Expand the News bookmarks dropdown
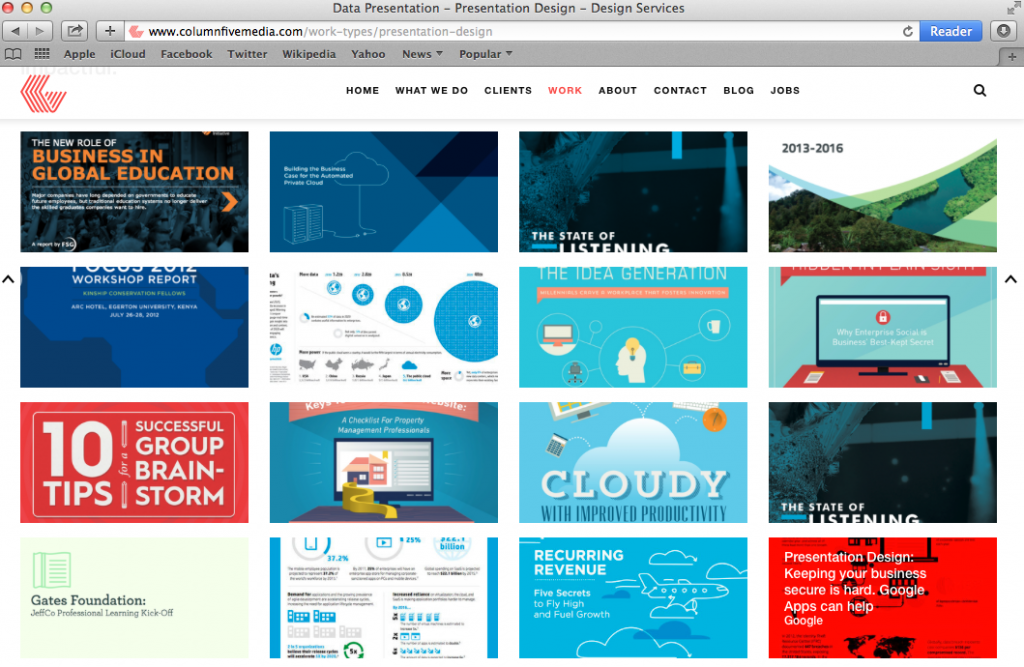 [423, 54]
